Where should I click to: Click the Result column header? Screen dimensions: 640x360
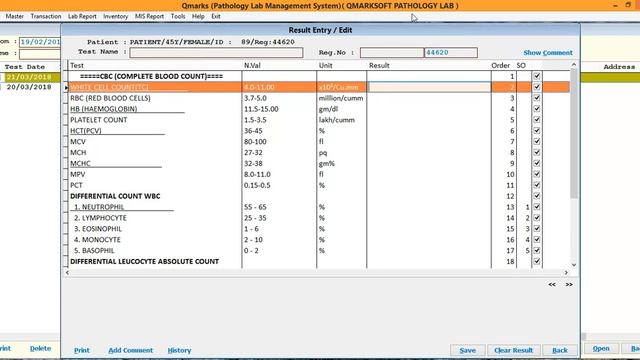click(x=429, y=65)
